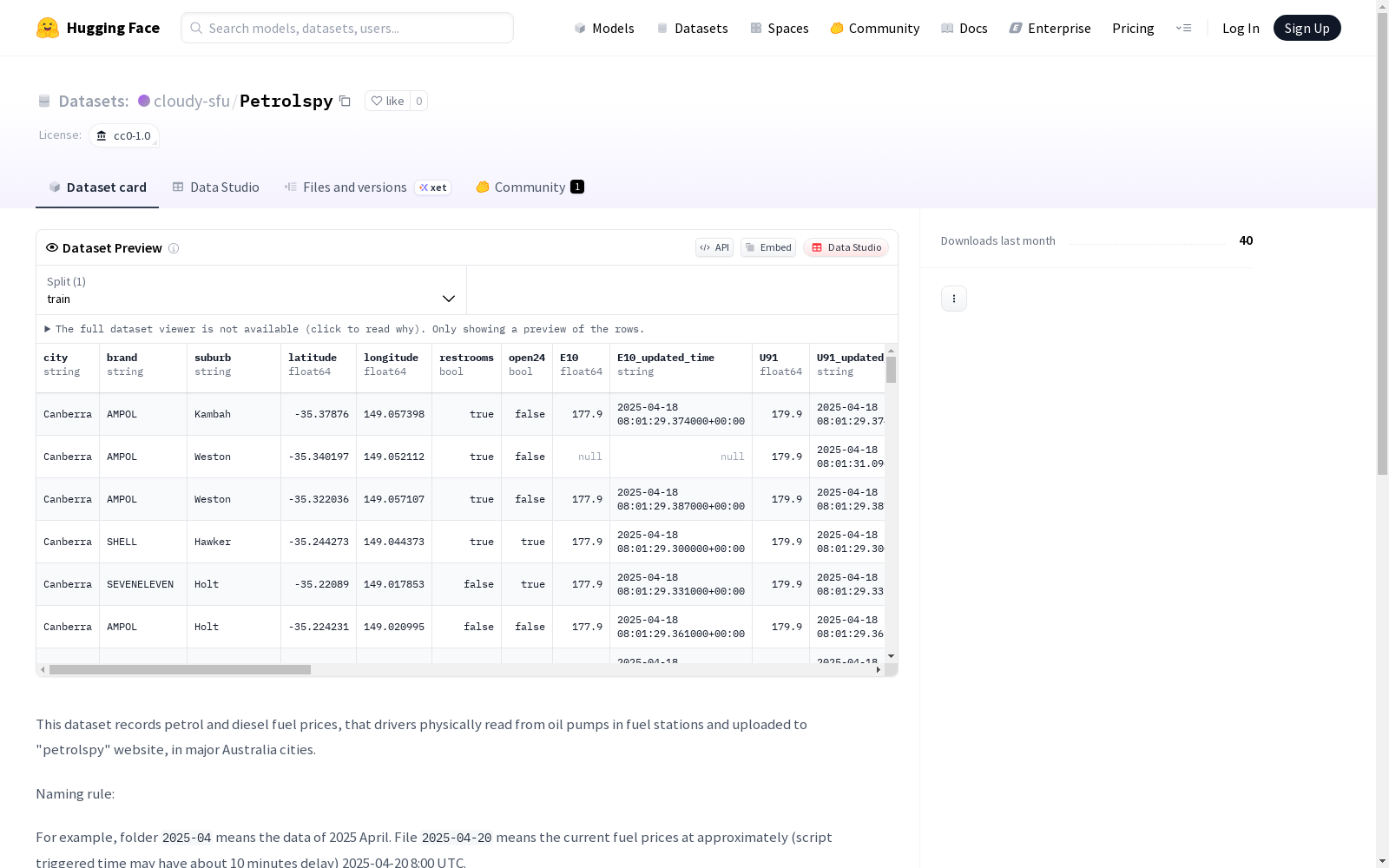Click the 2025-04-20 inline code text

click(x=457, y=838)
